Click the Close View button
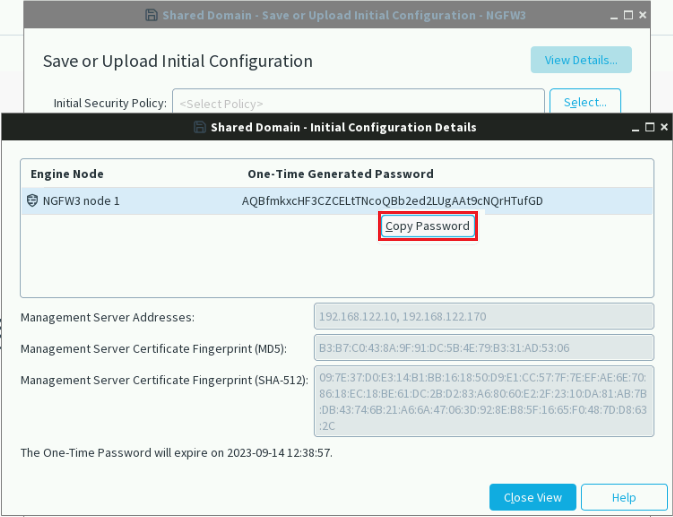The height and width of the screenshot is (517, 673). [532, 497]
